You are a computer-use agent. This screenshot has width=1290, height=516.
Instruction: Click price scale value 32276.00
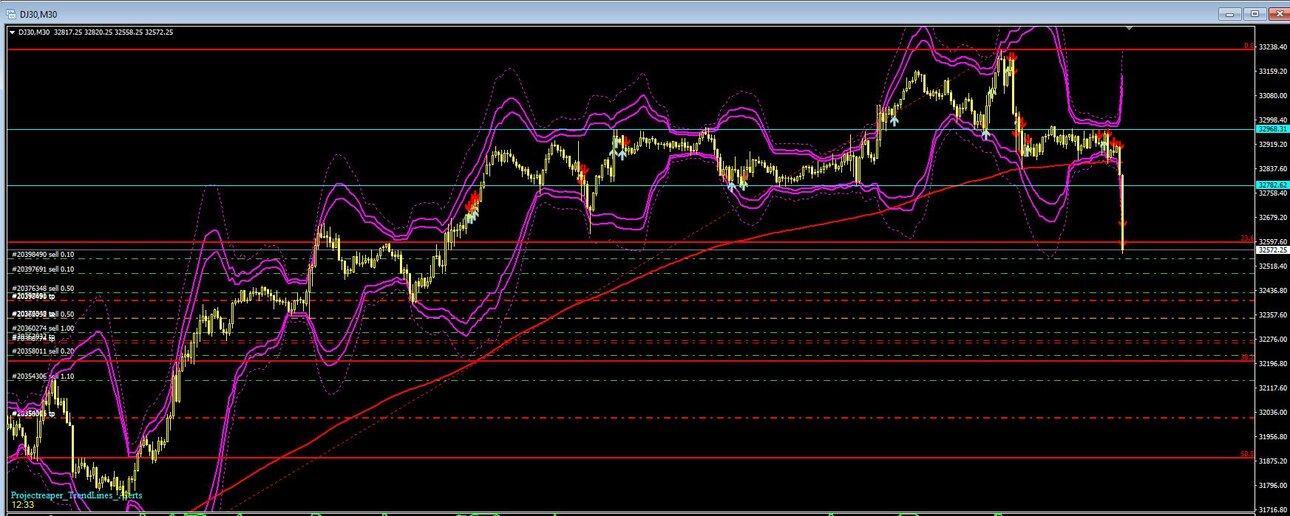click(1272, 339)
